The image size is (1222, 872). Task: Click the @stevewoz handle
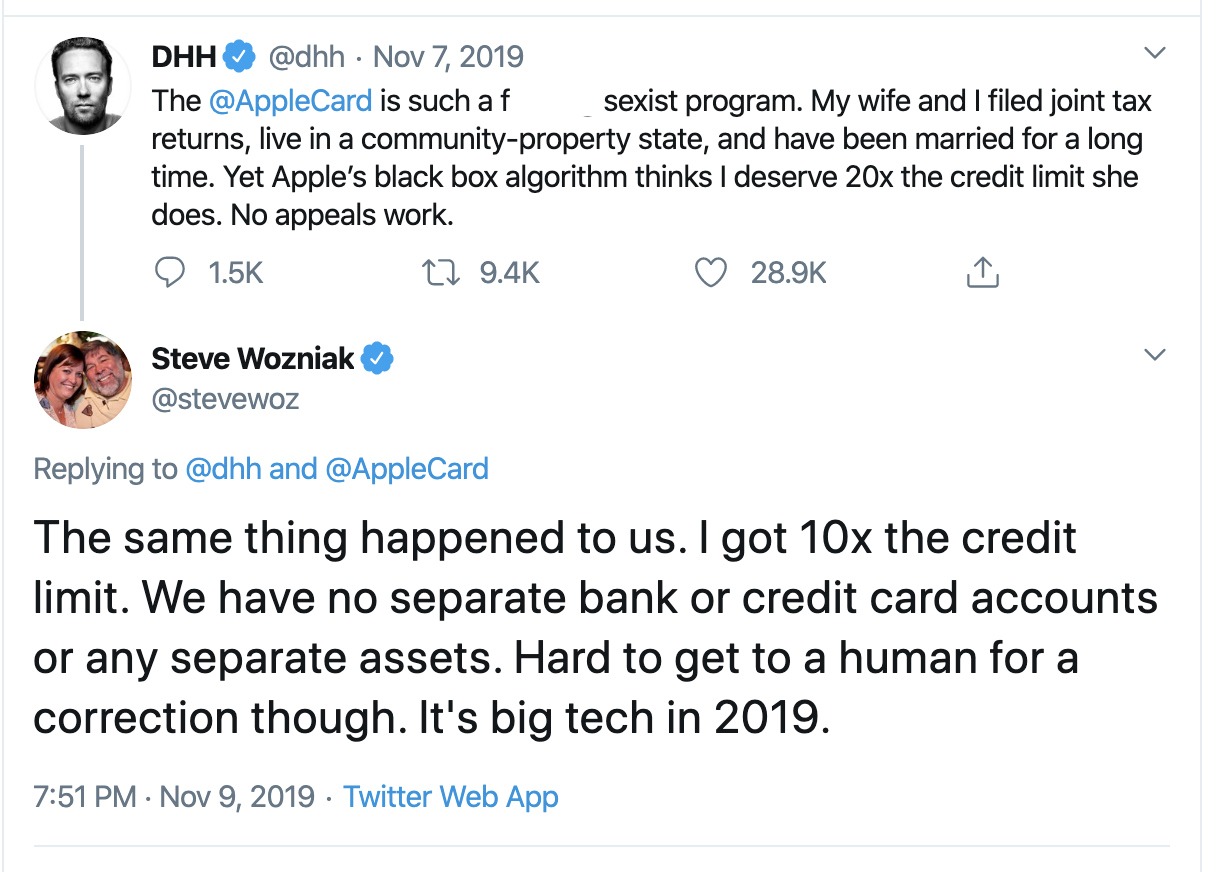225,399
